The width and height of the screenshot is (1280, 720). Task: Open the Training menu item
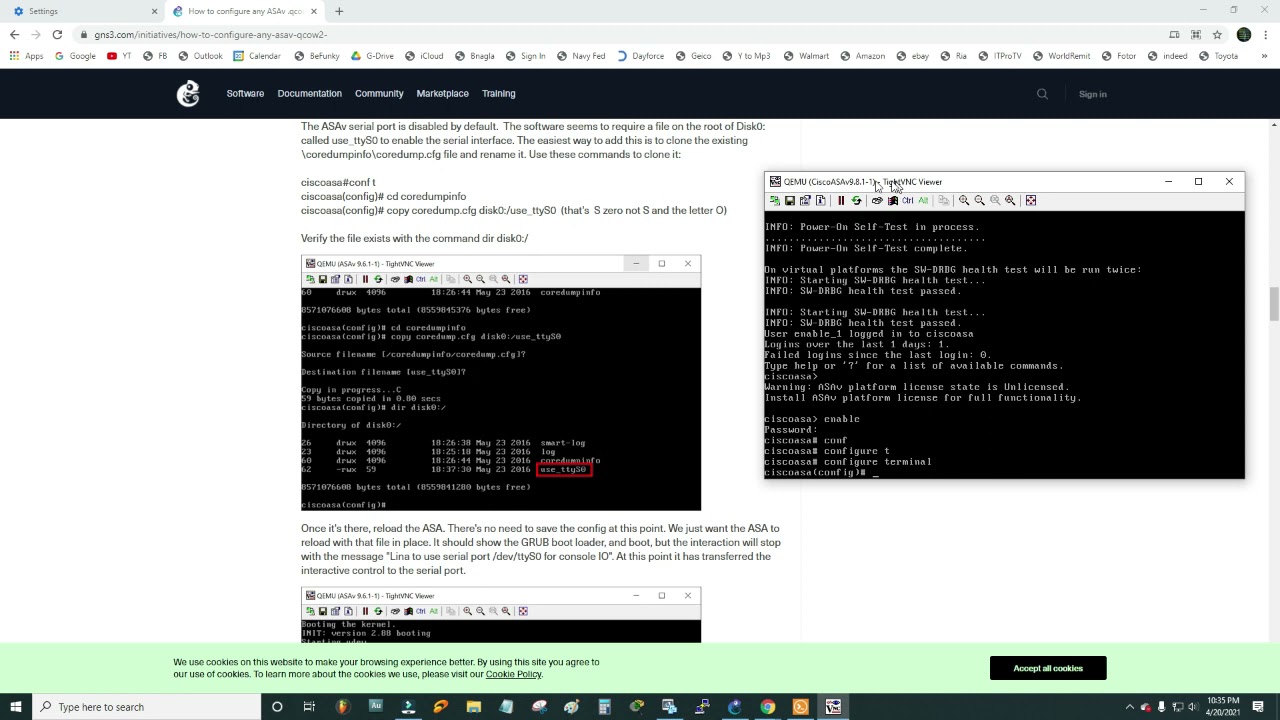(x=498, y=94)
